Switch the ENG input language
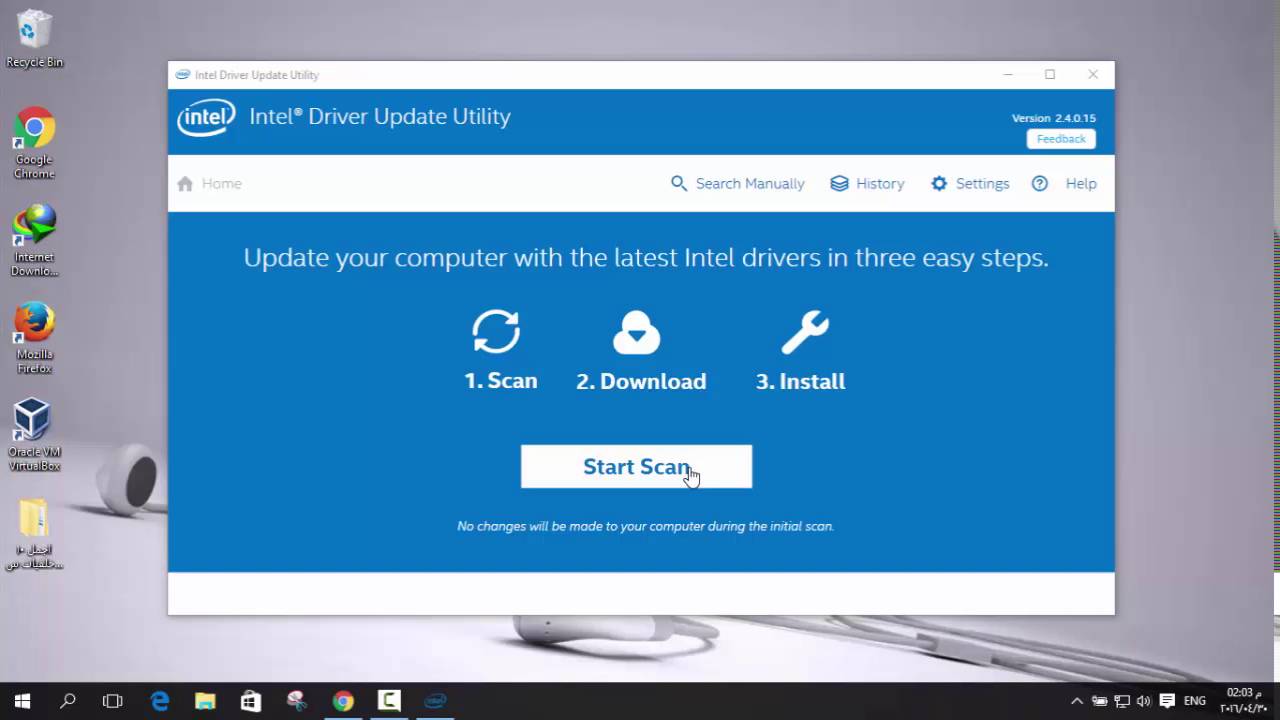The width and height of the screenshot is (1280, 720). [x=1195, y=701]
